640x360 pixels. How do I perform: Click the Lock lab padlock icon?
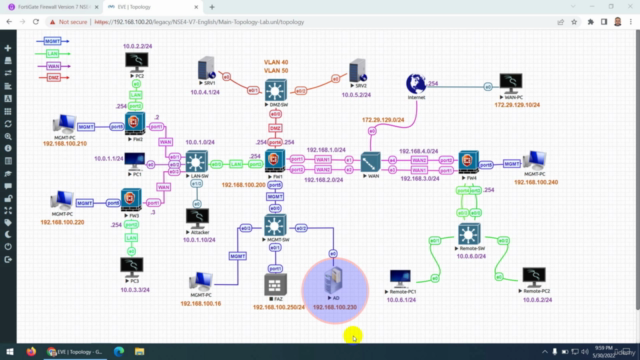(x=8, y=199)
